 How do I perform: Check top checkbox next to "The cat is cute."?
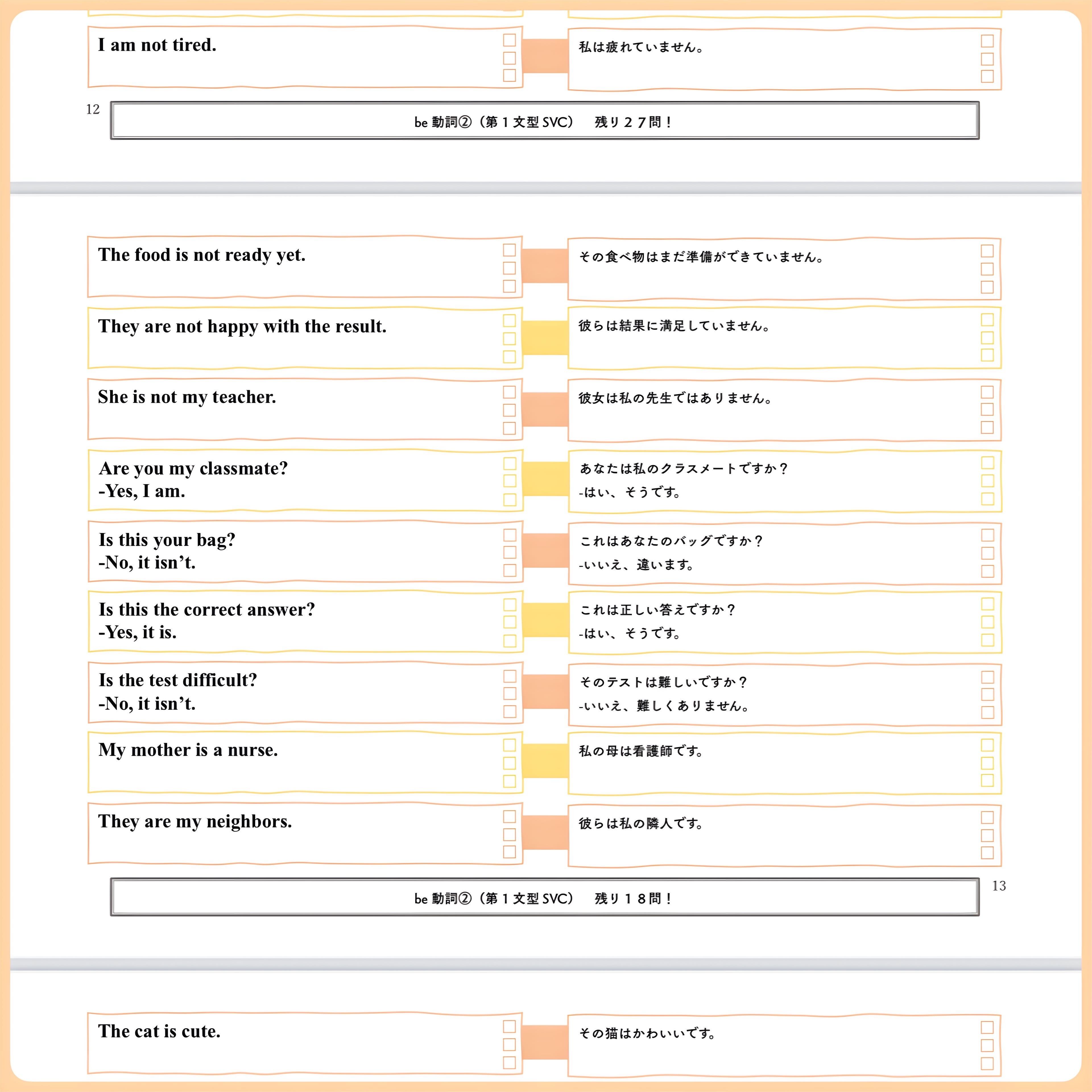[x=509, y=1026]
